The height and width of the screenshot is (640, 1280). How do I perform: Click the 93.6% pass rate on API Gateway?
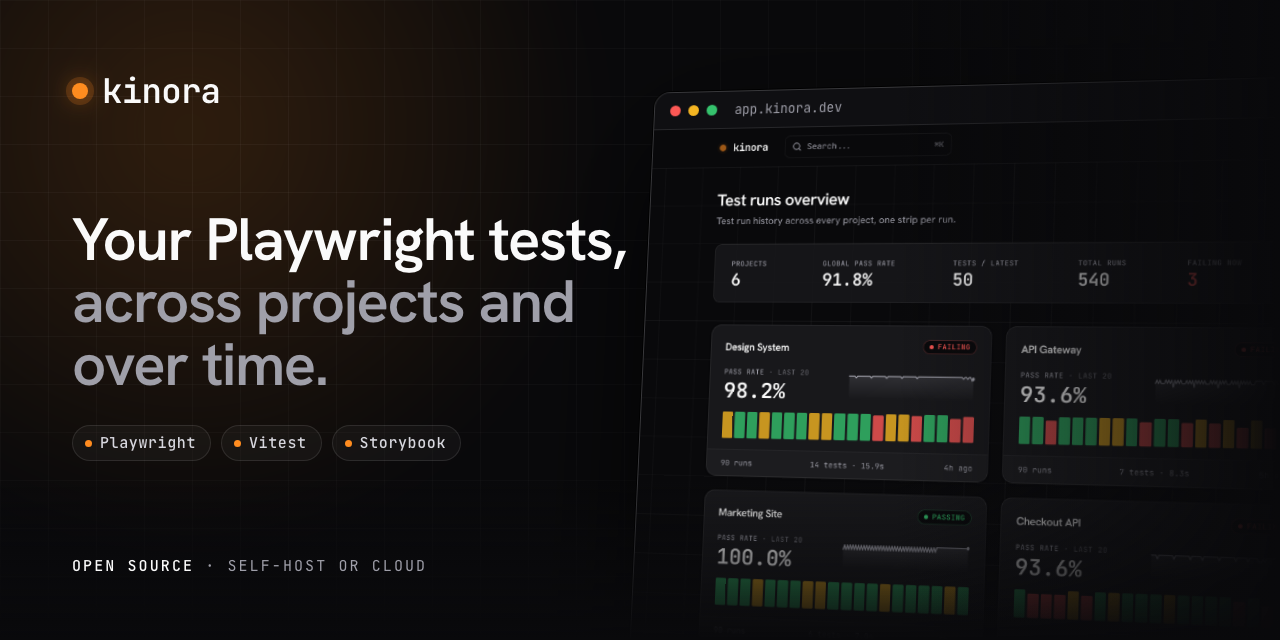coord(1053,395)
